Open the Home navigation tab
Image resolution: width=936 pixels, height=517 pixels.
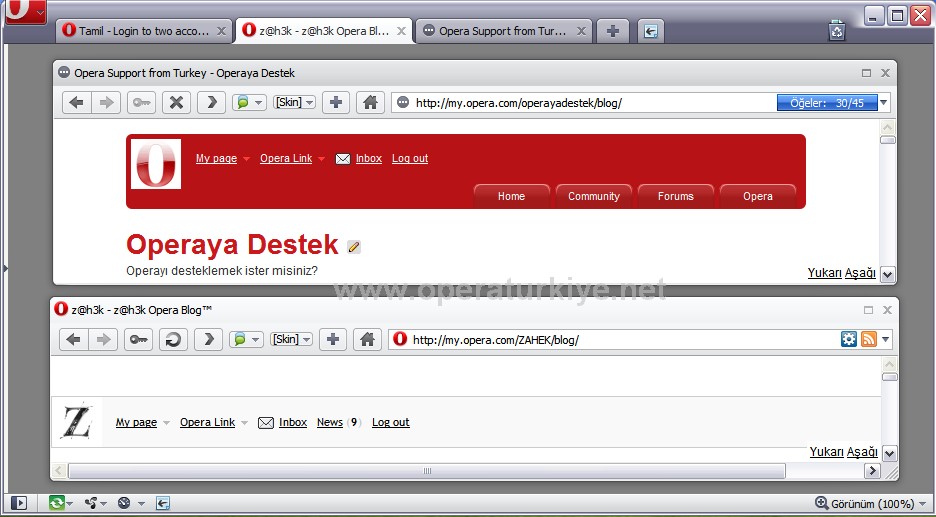pyautogui.click(x=512, y=196)
